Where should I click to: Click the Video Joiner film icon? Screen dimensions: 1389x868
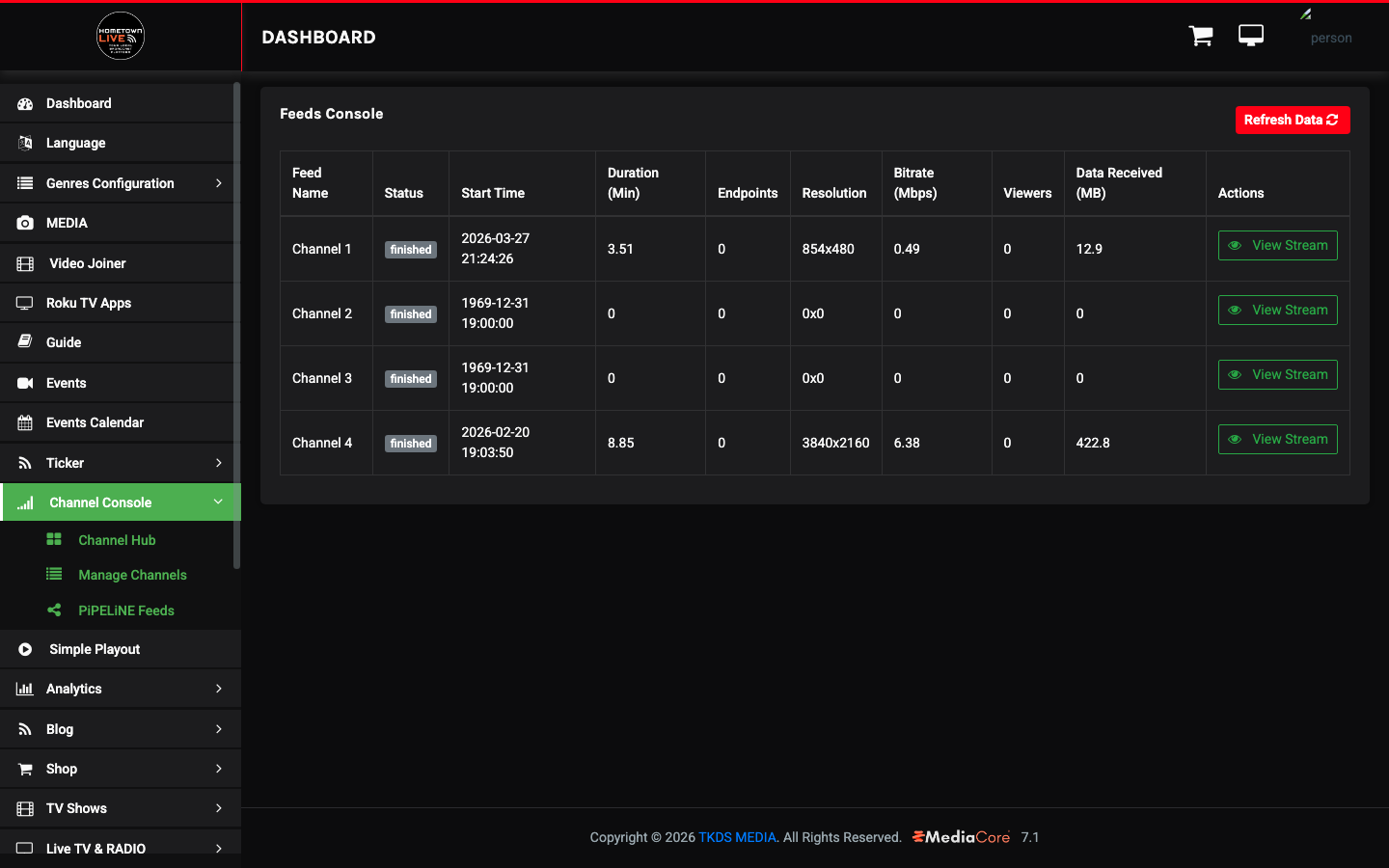tap(25, 263)
